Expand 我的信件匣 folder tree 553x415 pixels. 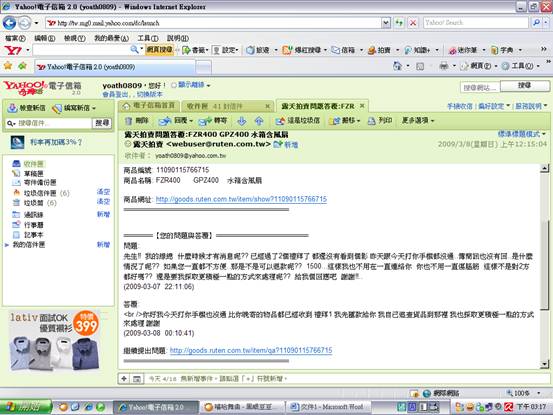pyautogui.click(x=6, y=245)
